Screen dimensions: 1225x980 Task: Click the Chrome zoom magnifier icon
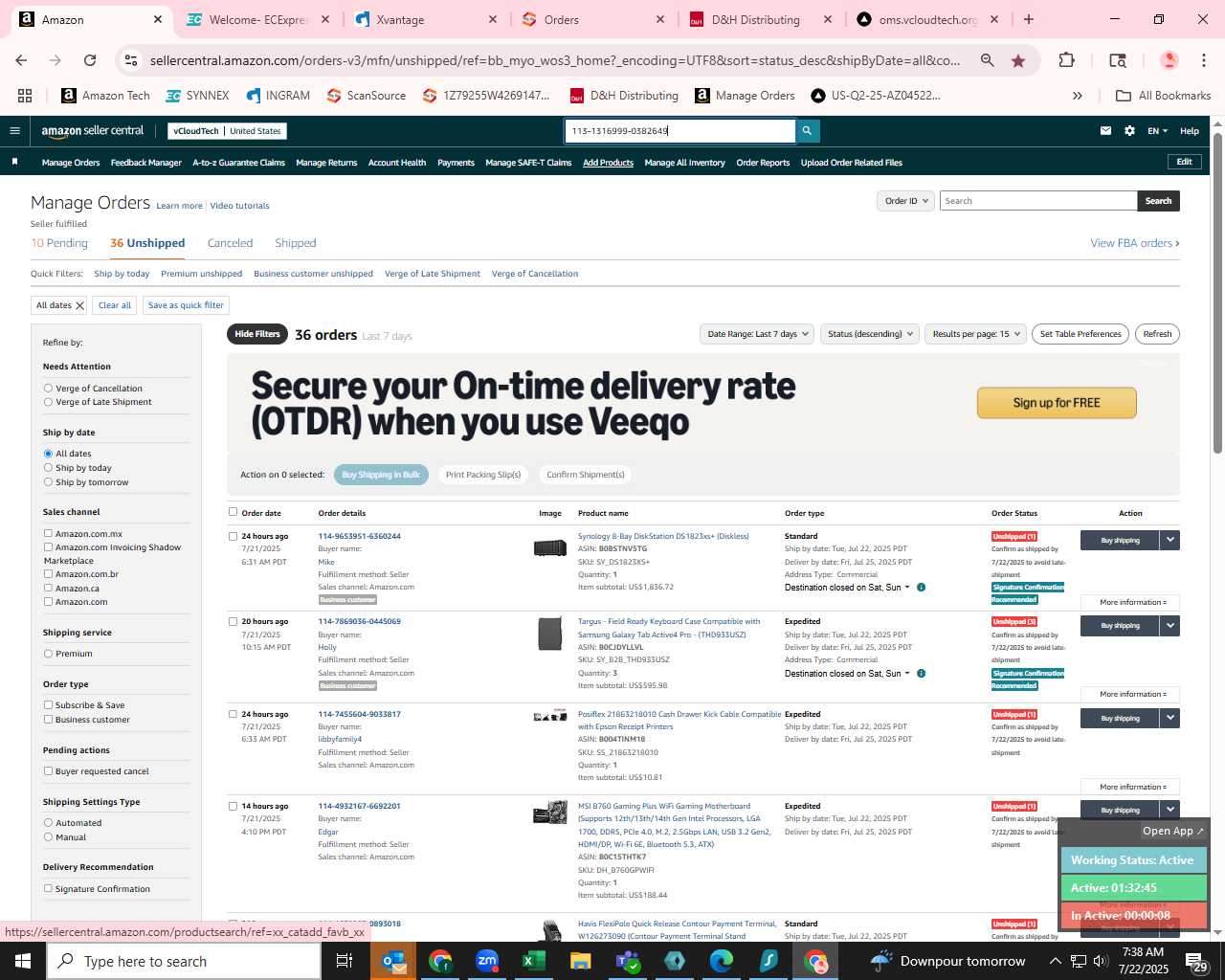tap(987, 60)
